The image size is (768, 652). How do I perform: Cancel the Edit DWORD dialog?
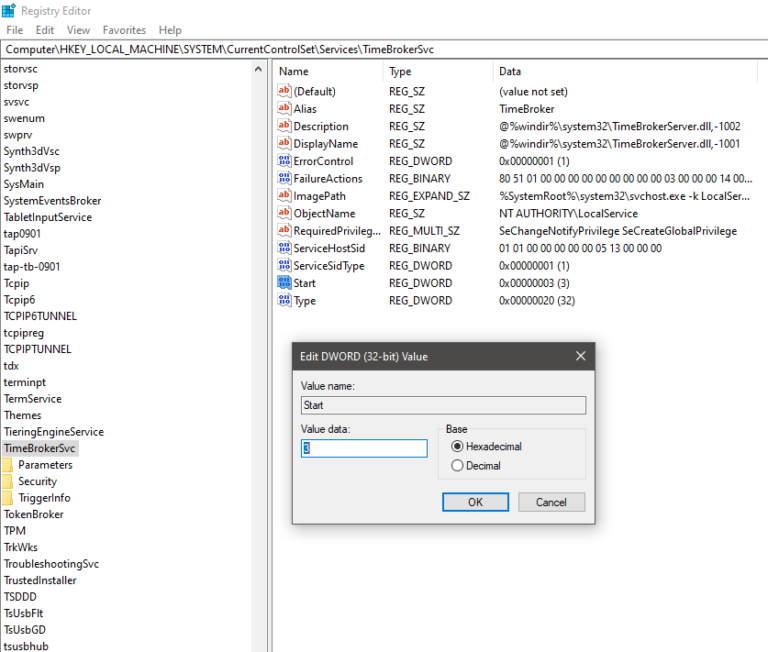click(551, 502)
